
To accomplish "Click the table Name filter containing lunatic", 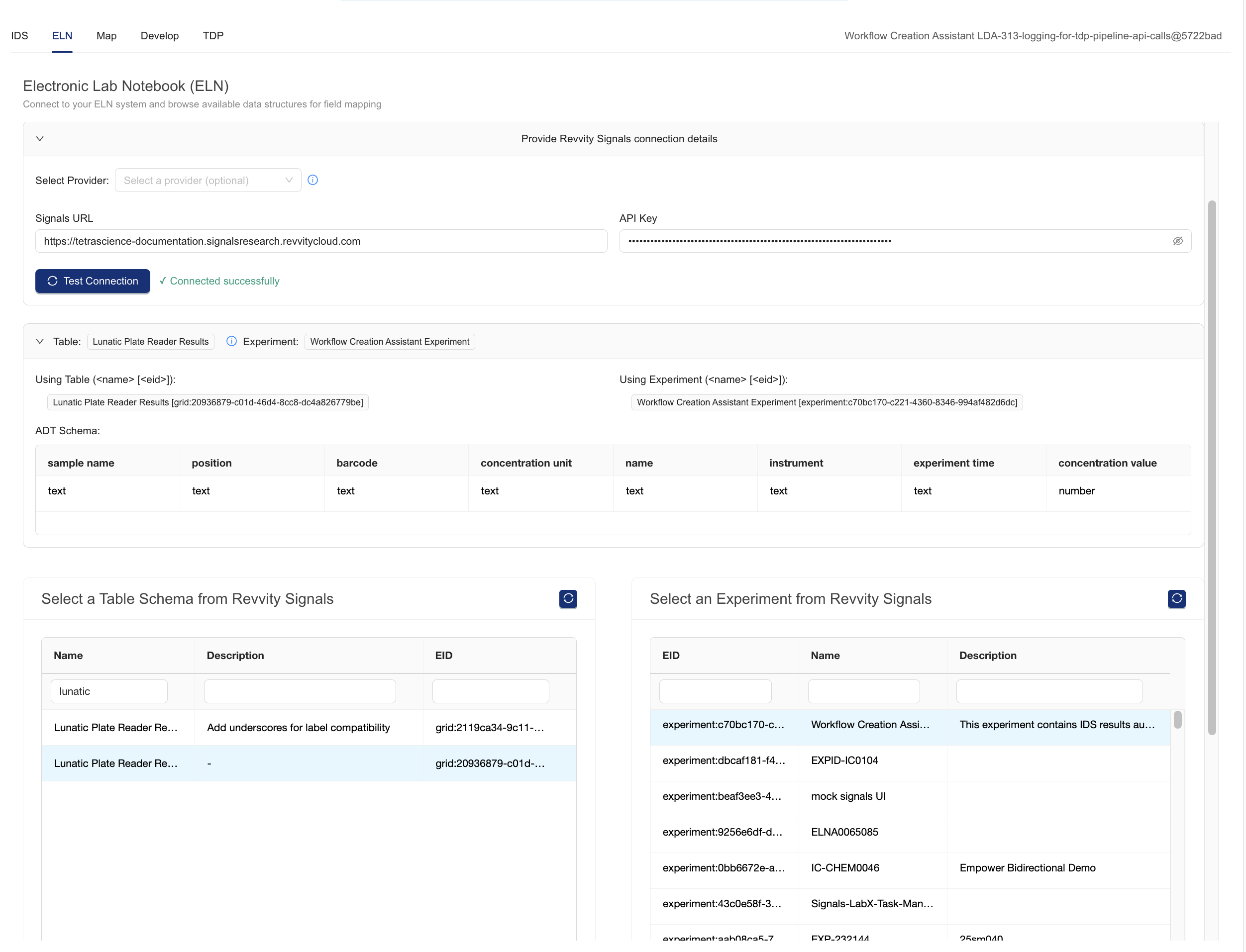I will (109, 691).
